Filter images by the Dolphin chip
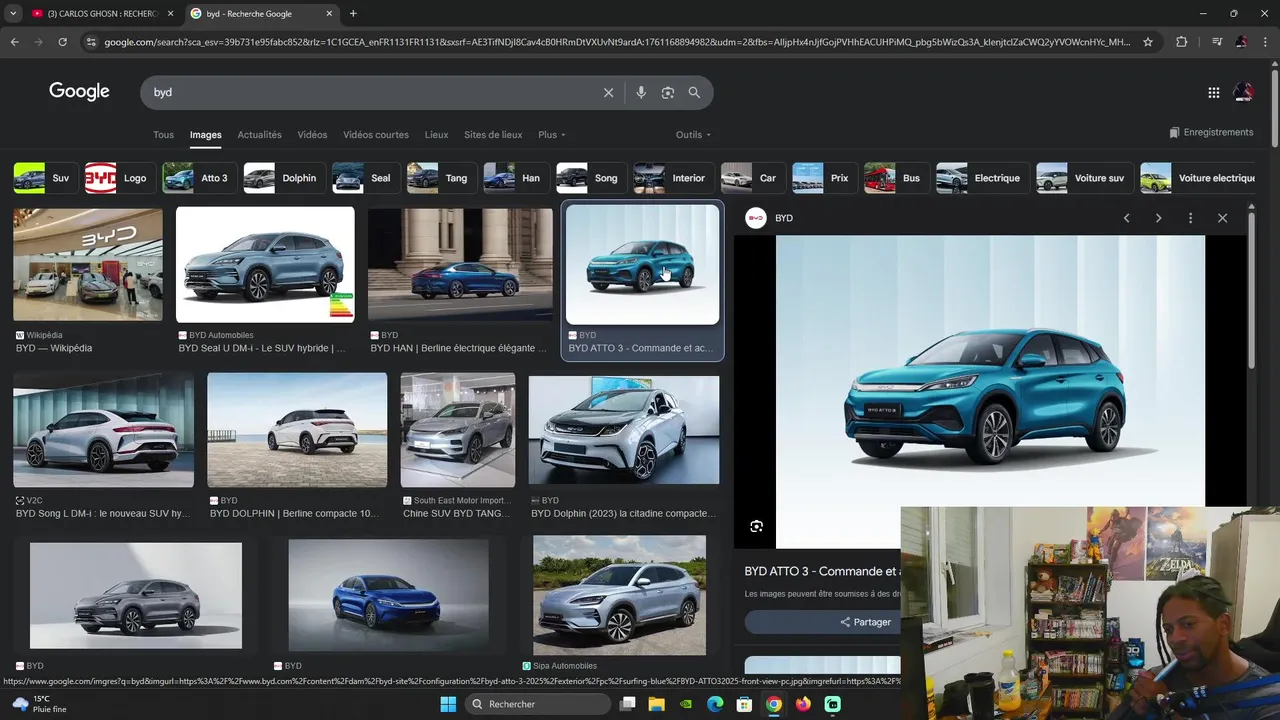The image size is (1280, 720). pyautogui.click(x=284, y=178)
